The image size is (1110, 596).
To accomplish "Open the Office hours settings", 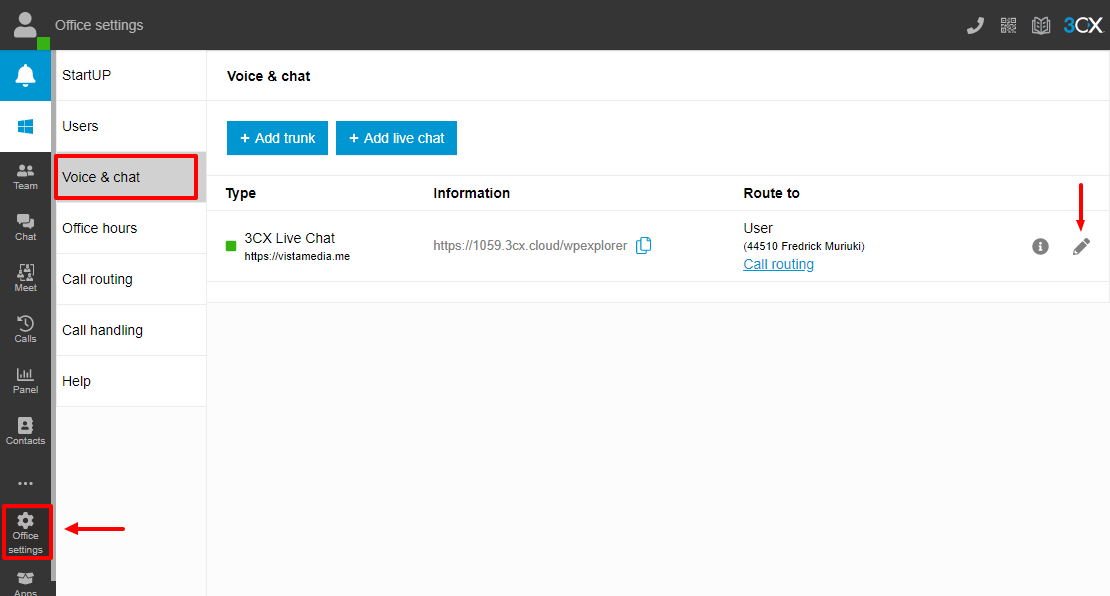I will coord(131,228).
